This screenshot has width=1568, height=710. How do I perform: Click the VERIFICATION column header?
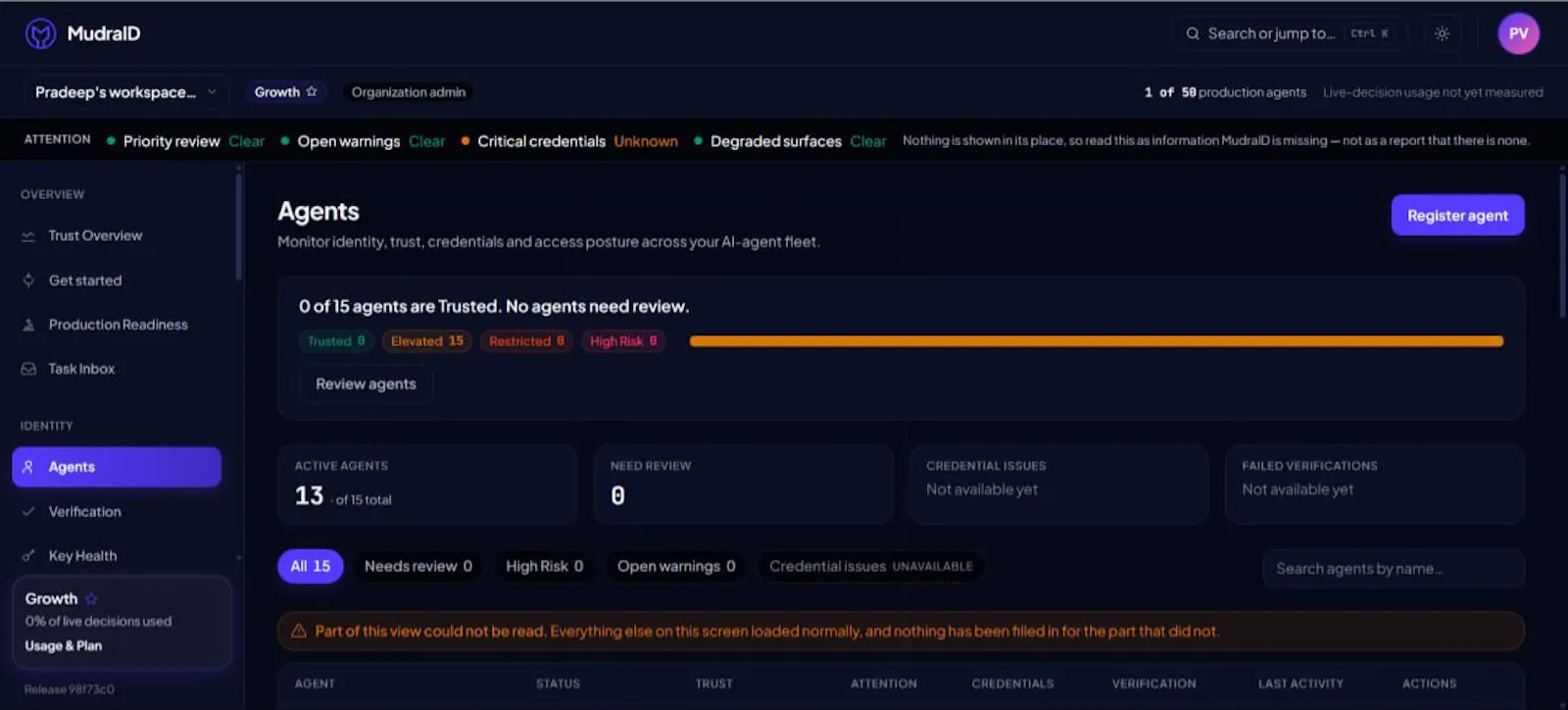pos(1153,684)
